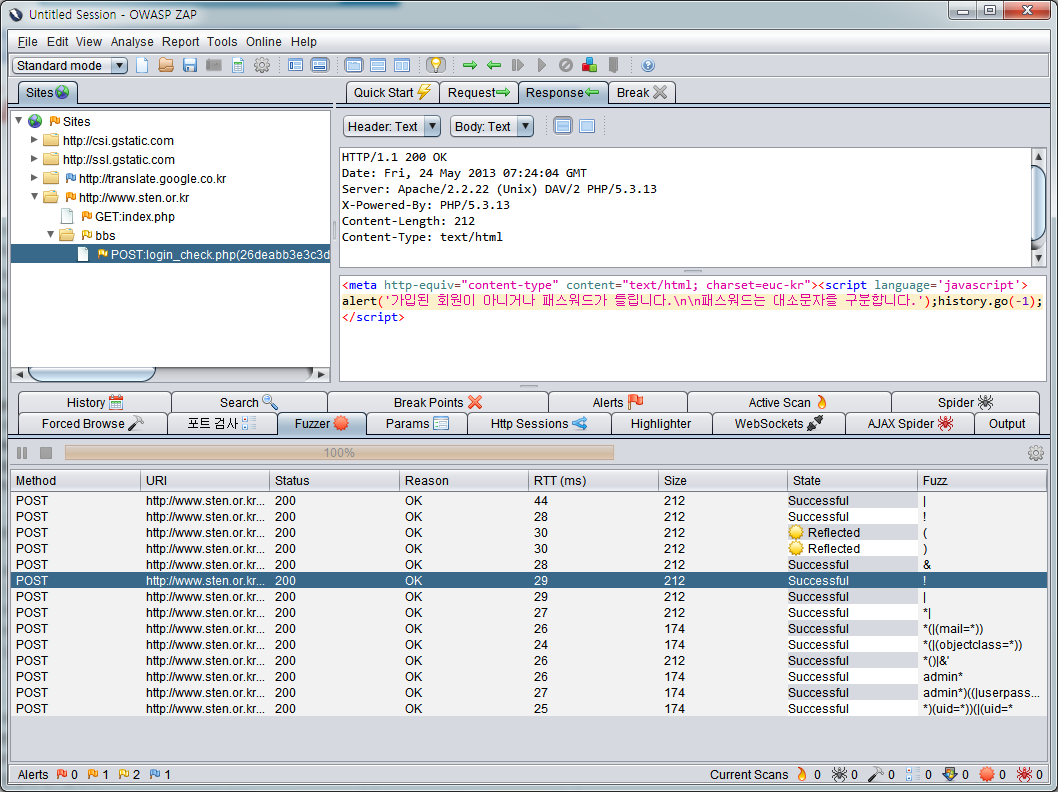Viewport: 1058px width, 792px height.
Task: Open the History tab
Action: (94, 403)
